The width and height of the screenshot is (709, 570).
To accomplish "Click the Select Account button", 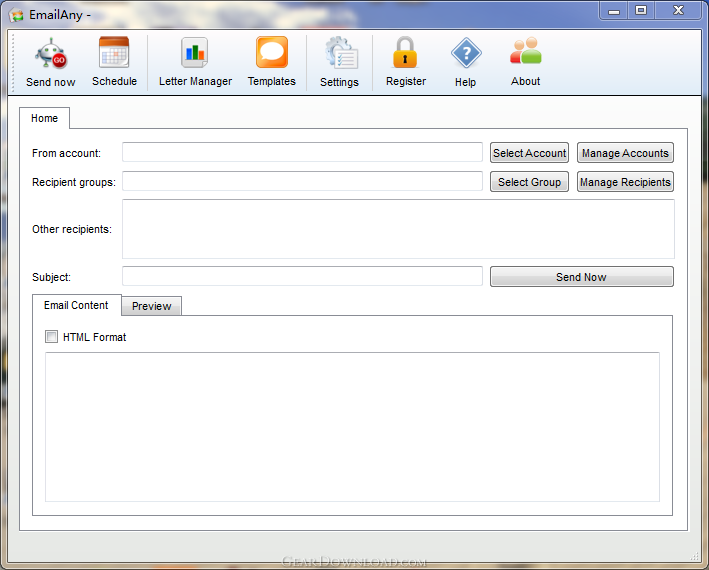I will point(529,153).
